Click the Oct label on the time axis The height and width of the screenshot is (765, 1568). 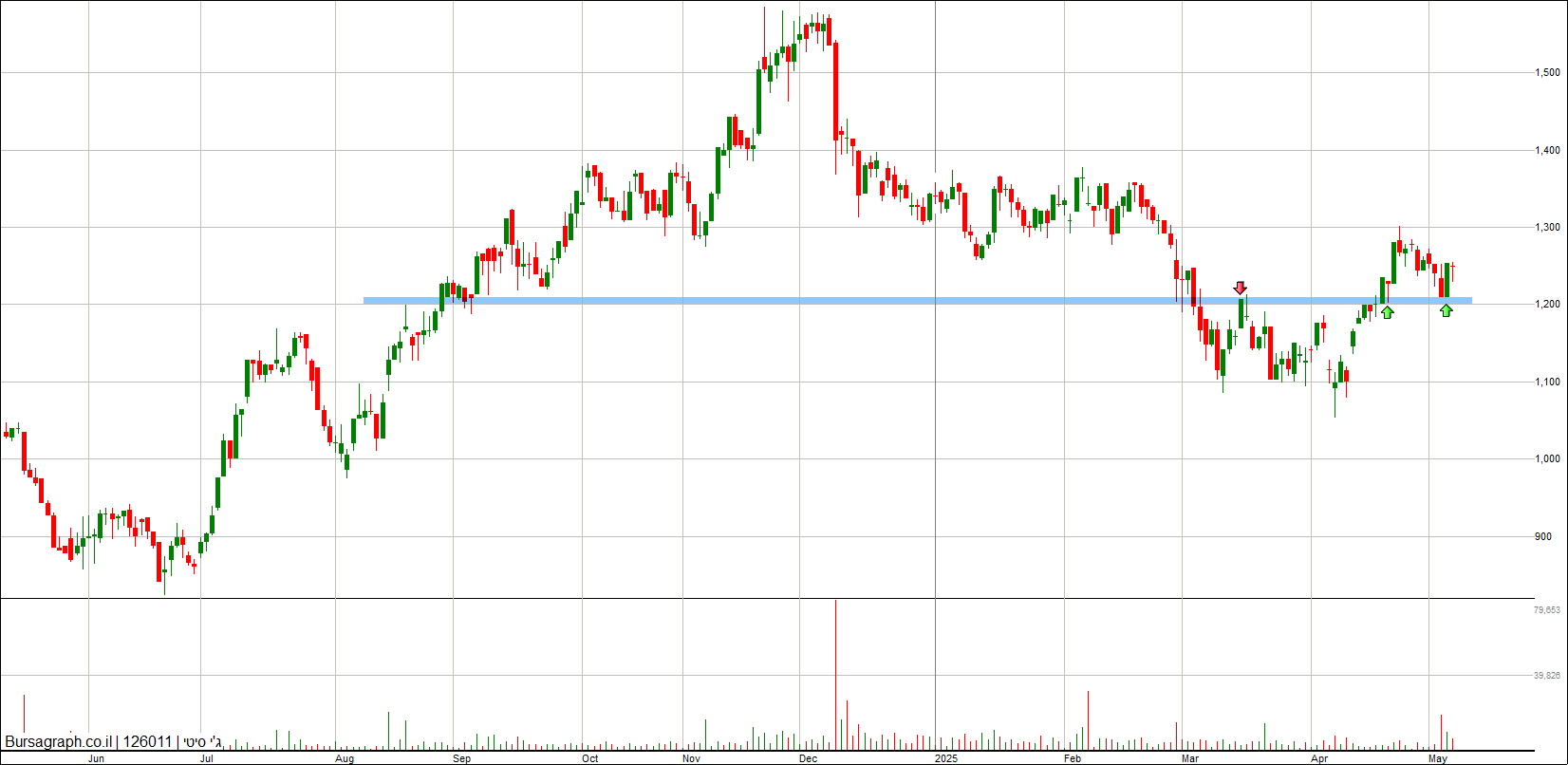click(x=590, y=759)
